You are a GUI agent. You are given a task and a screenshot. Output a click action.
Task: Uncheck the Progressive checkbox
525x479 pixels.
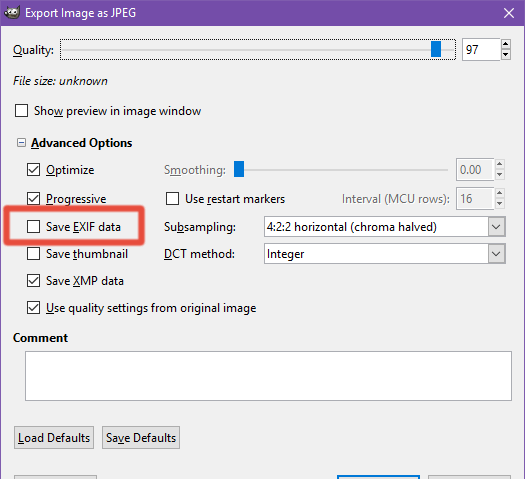[x=33, y=199]
